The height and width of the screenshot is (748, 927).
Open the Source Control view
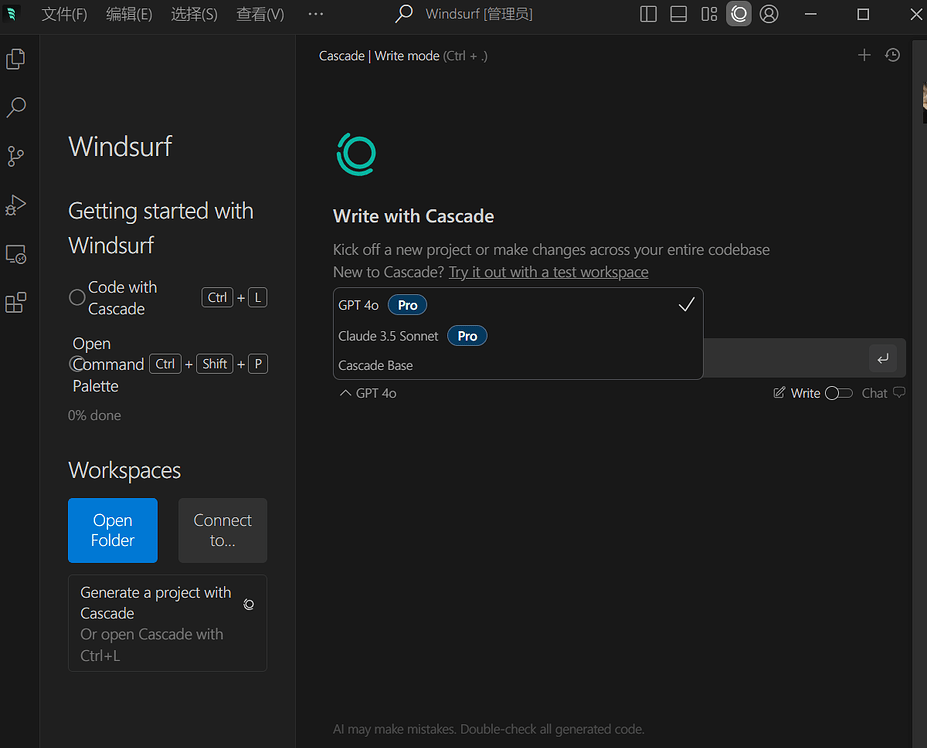[16, 156]
